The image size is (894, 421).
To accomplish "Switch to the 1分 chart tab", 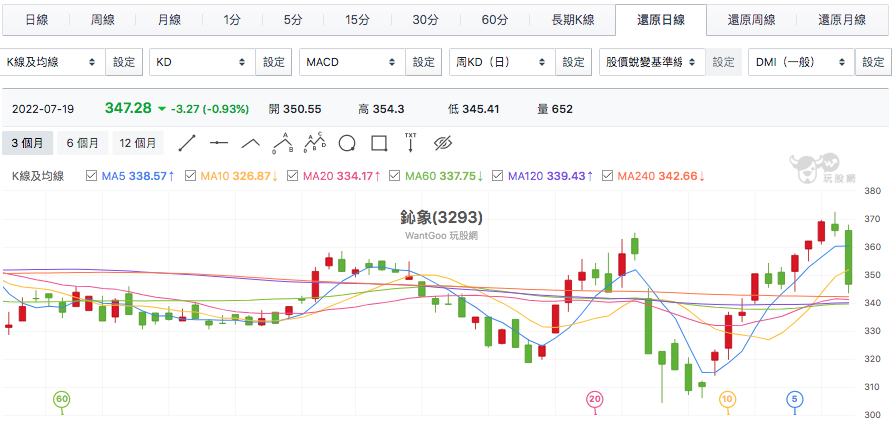I will 232,20.
